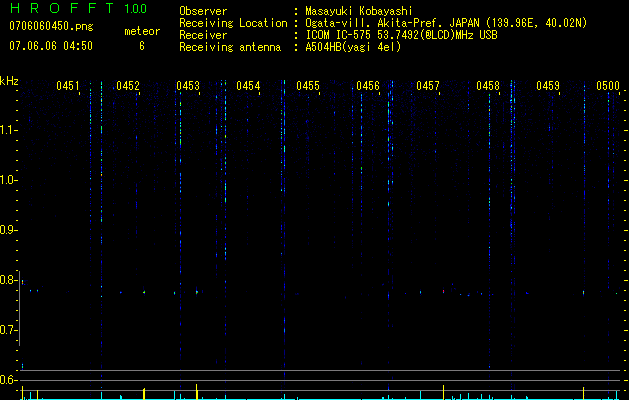Click the 0453 time marker
629x400 pixels.
[x=188, y=85]
